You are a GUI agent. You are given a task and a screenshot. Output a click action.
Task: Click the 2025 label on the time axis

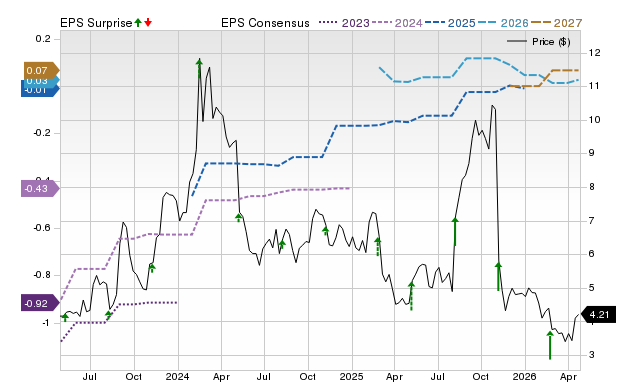351,377
